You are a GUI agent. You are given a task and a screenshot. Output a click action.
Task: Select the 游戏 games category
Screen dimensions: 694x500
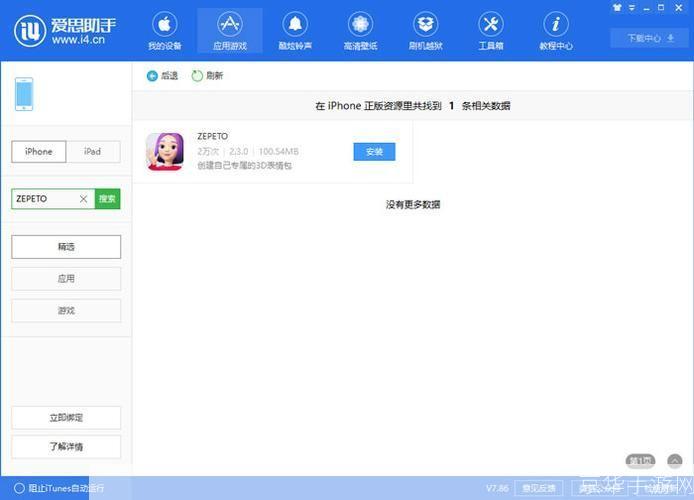coord(66,311)
